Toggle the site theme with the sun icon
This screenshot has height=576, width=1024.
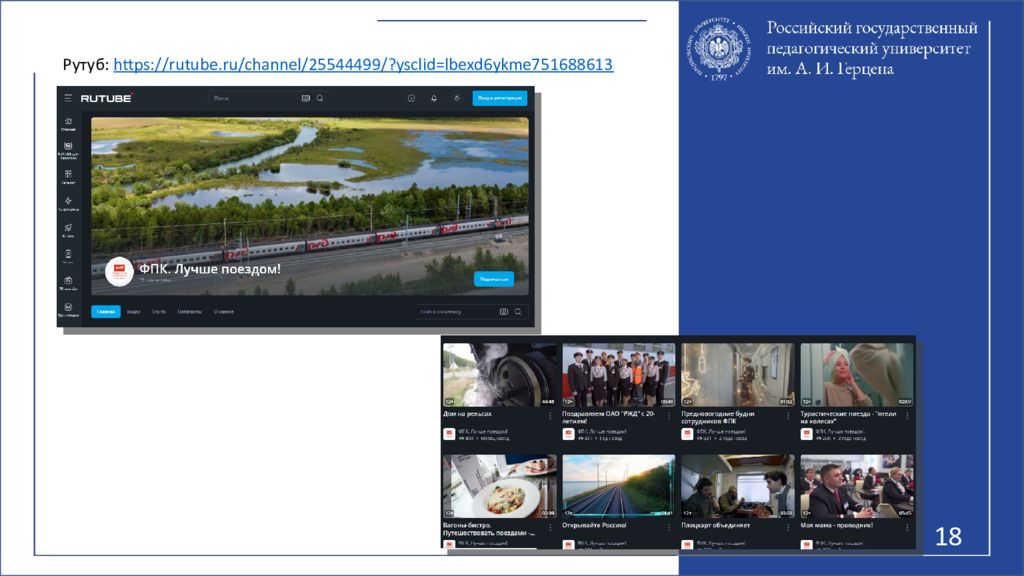click(456, 98)
